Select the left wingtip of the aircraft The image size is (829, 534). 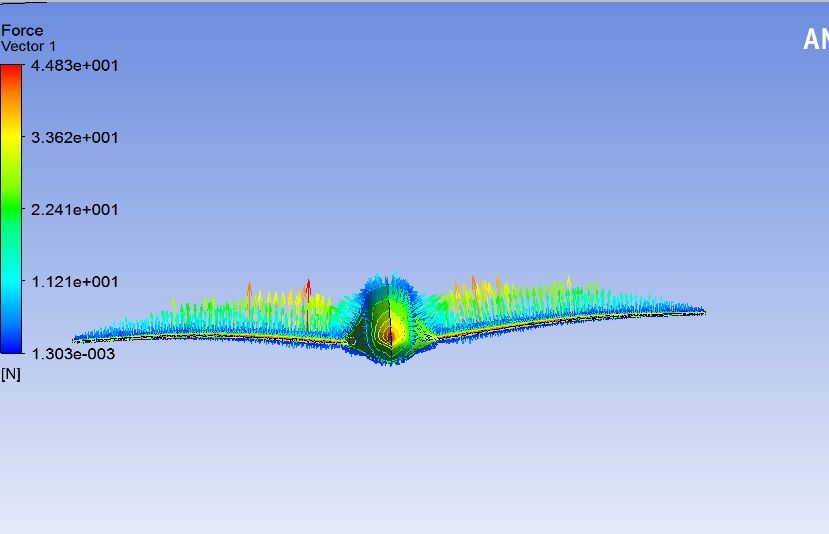[78, 339]
